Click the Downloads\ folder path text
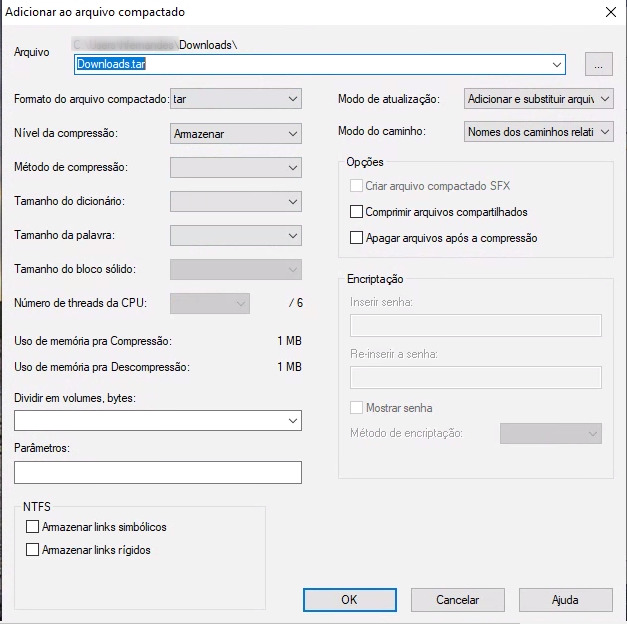This screenshot has height=624, width=627. [x=208, y=45]
